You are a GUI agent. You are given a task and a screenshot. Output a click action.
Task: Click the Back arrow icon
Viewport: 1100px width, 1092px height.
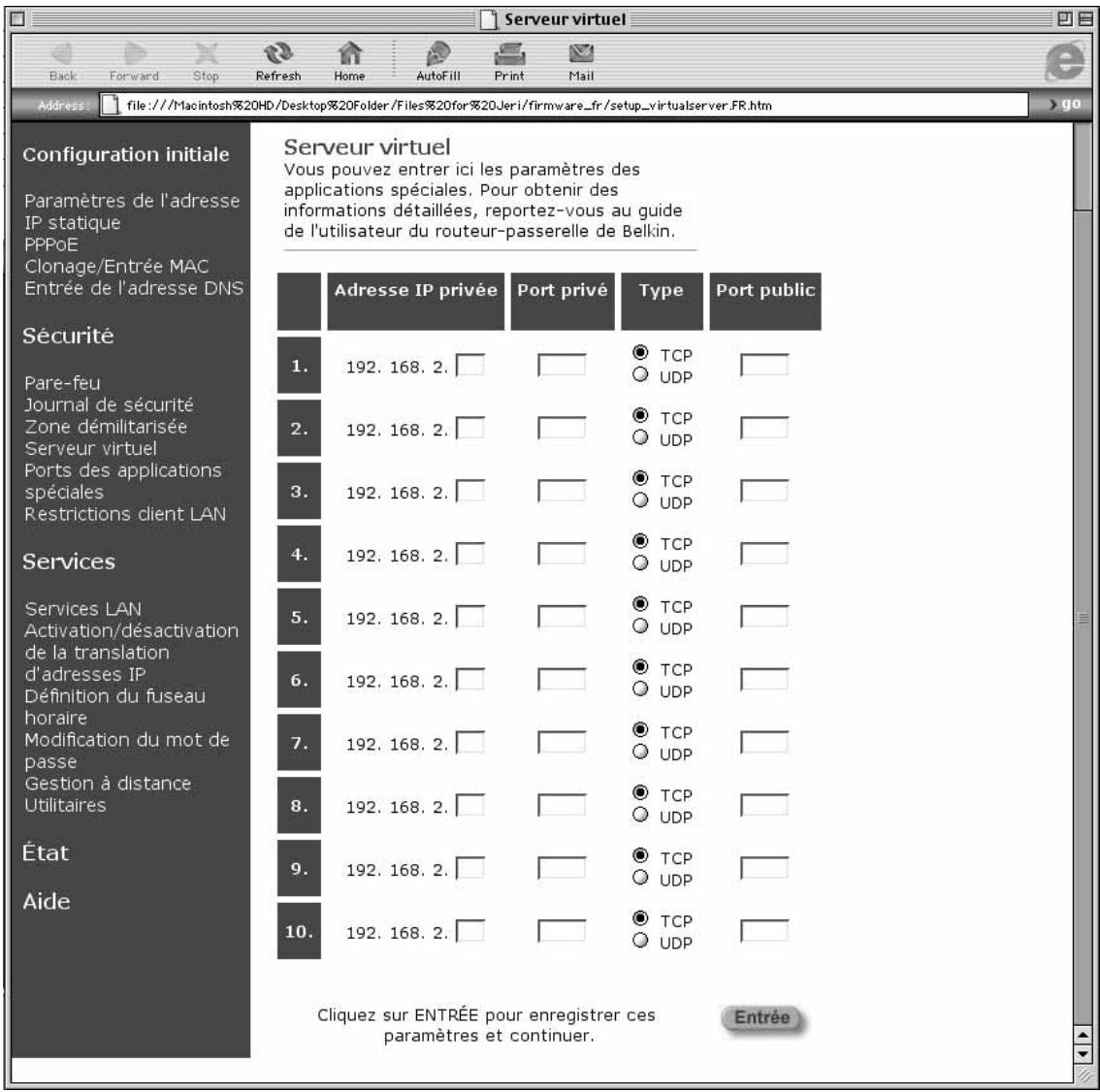tap(62, 54)
